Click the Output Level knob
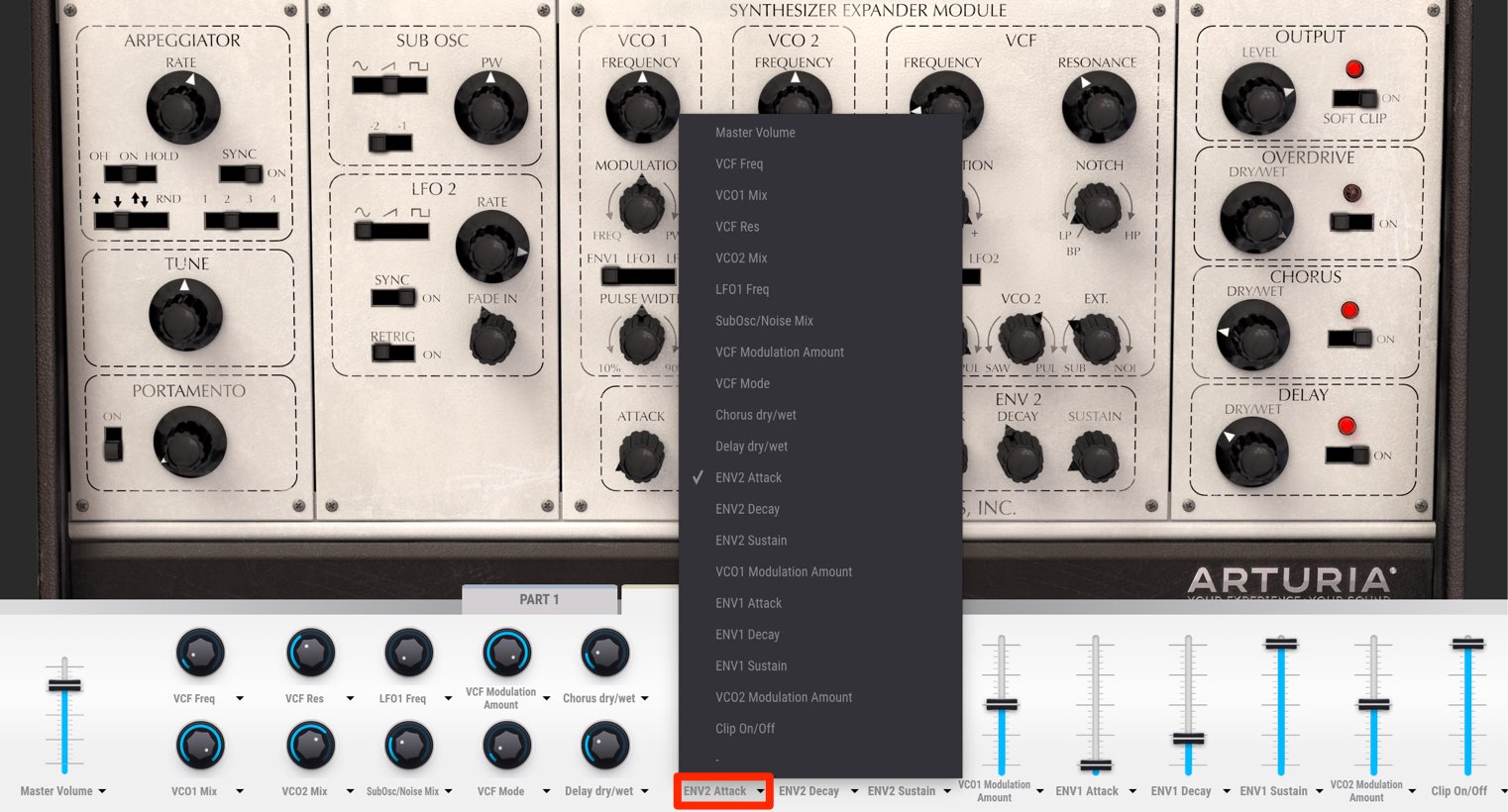Screen dimensions: 1508x812 point(1258,99)
